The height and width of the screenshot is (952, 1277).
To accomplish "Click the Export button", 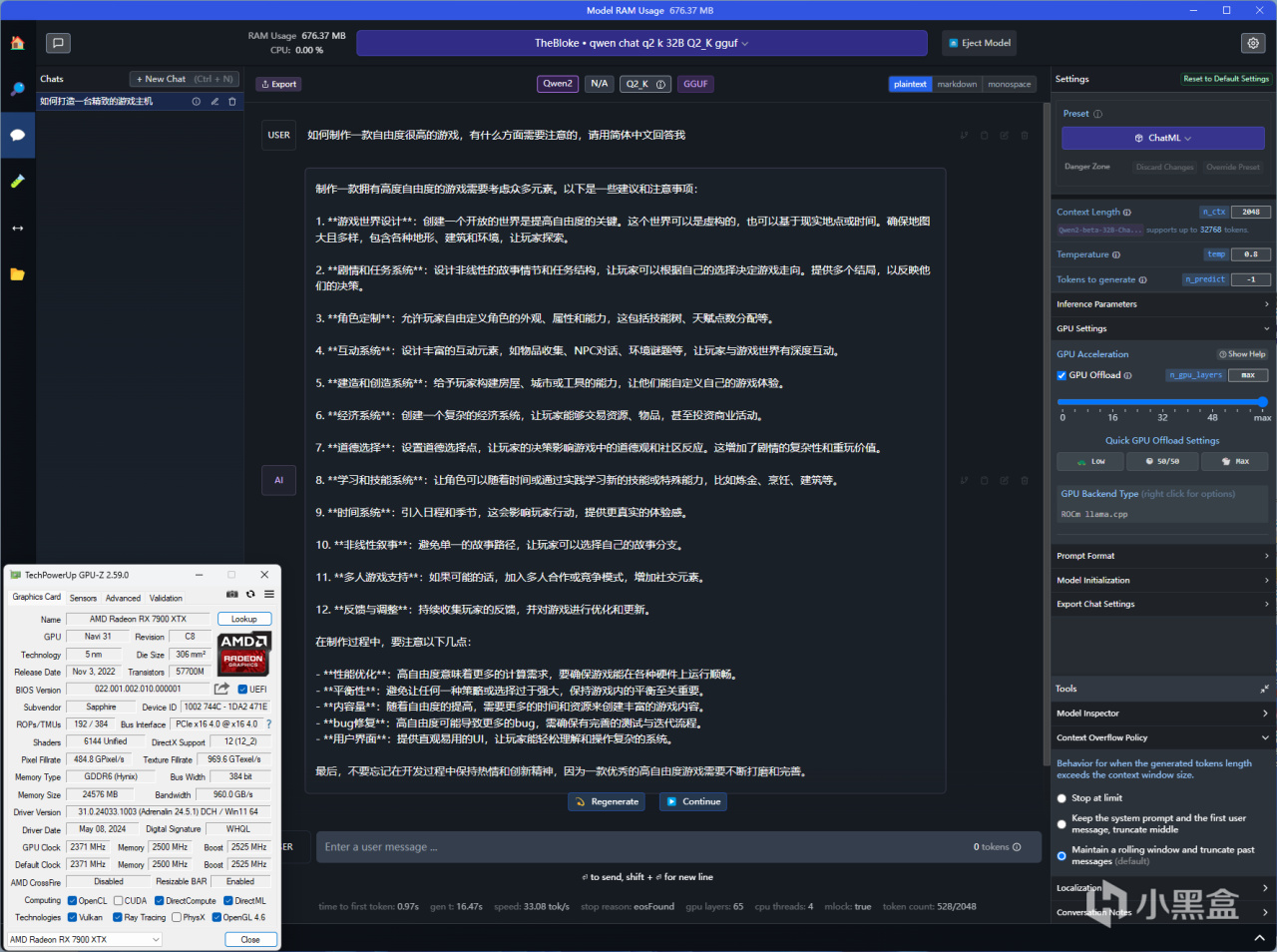I will point(278,85).
